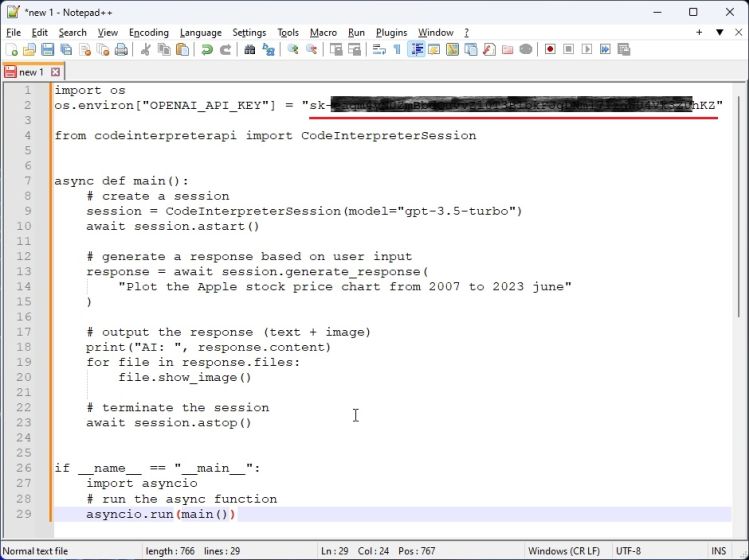Viewport: 749px width, 560px height.
Task: Open the Function List panel icon
Action: 489,50
